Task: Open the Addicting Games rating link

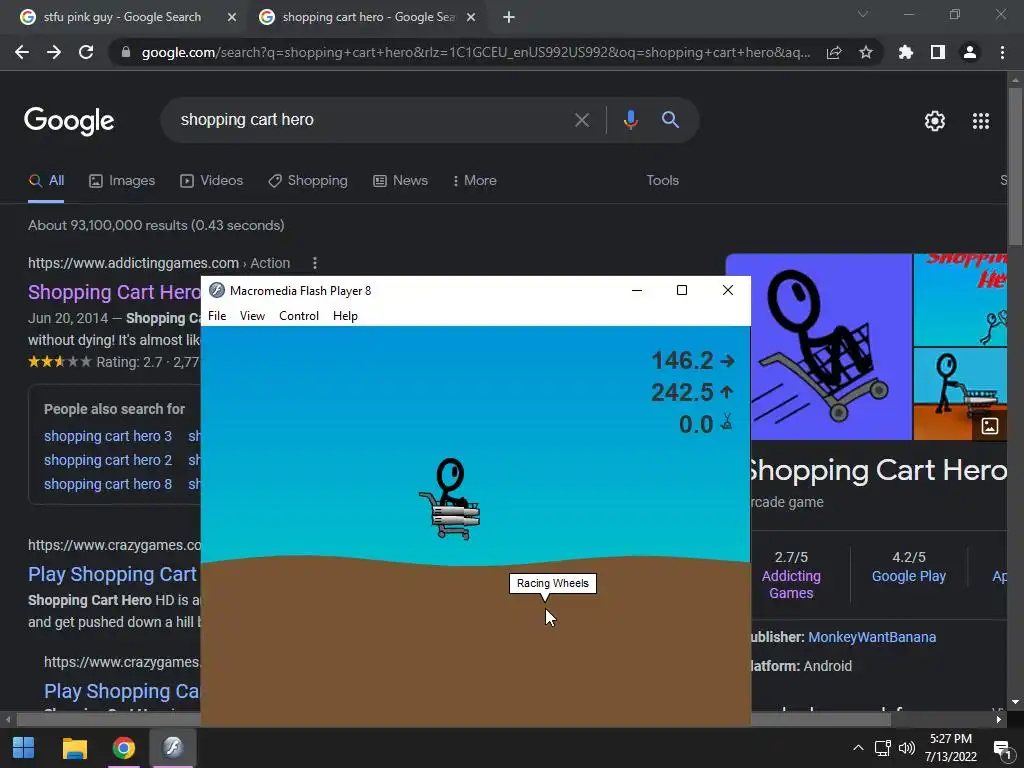Action: (x=791, y=584)
